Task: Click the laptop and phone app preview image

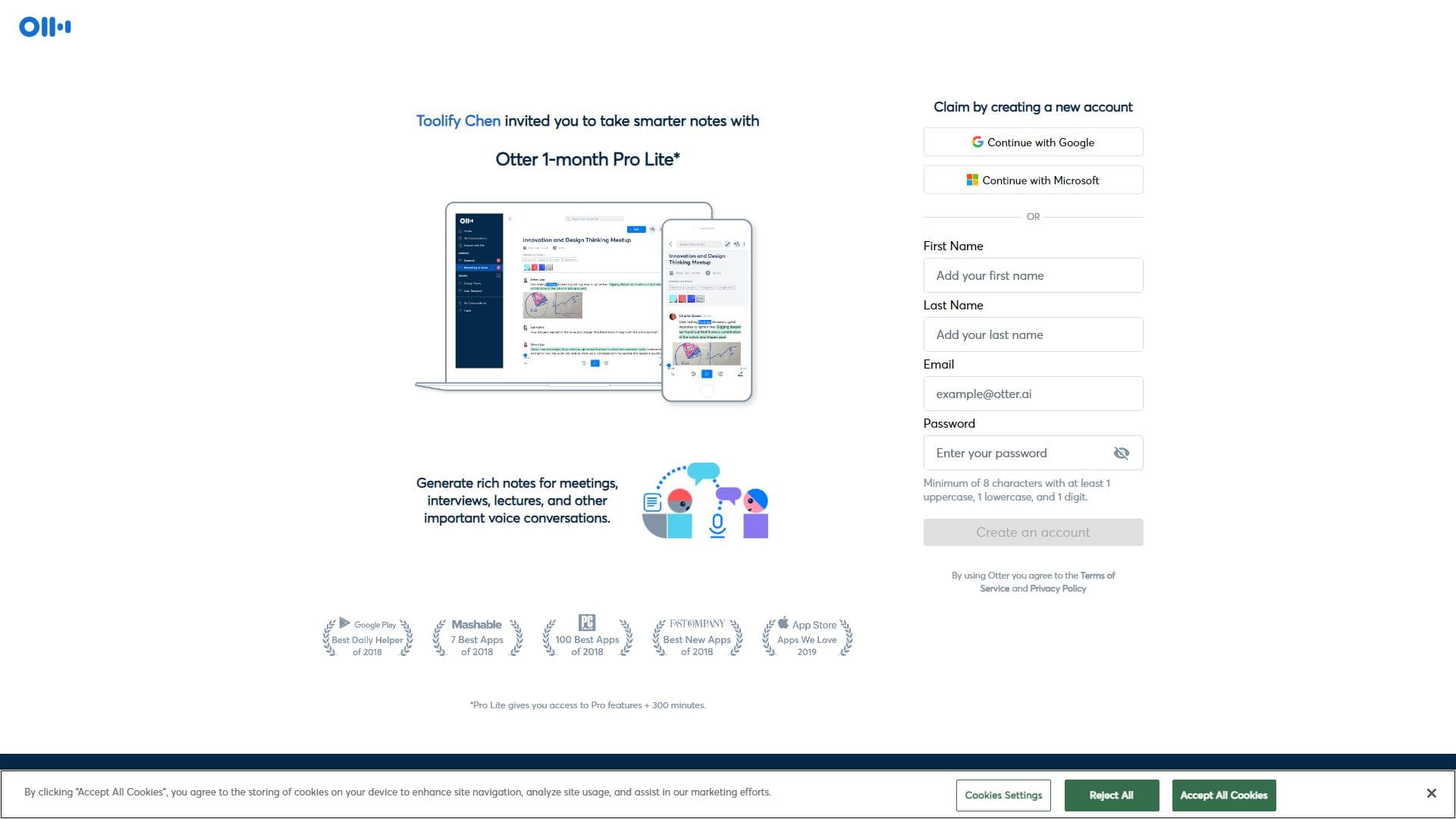Action: [x=584, y=302]
